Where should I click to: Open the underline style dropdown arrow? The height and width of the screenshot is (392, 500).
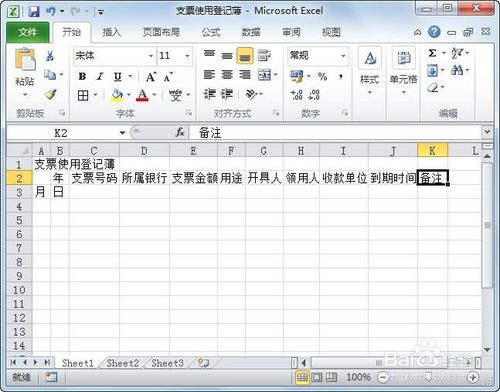point(130,77)
